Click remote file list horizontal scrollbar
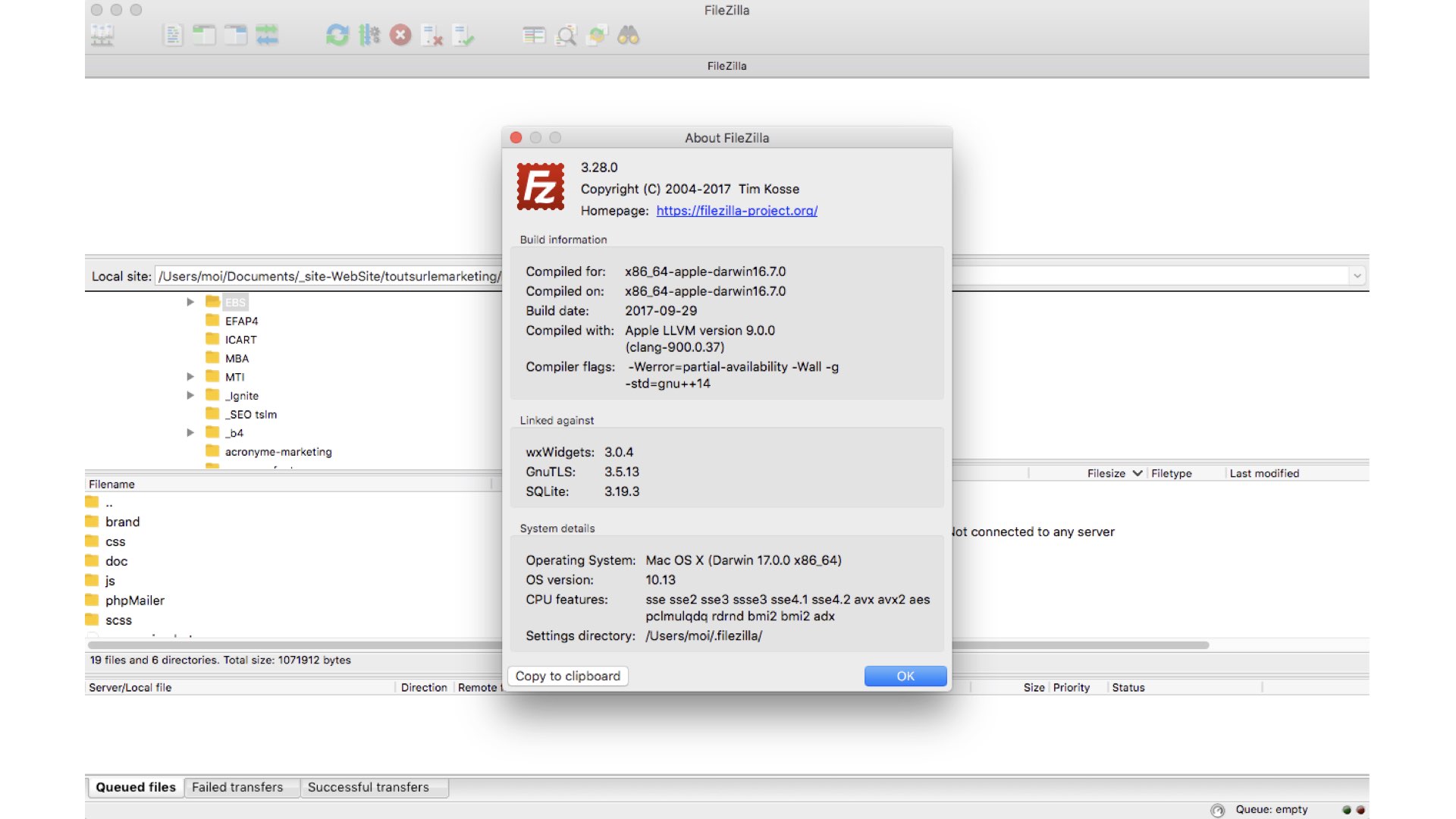Image resolution: width=1456 pixels, height=819 pixels. click(1081, 645)
